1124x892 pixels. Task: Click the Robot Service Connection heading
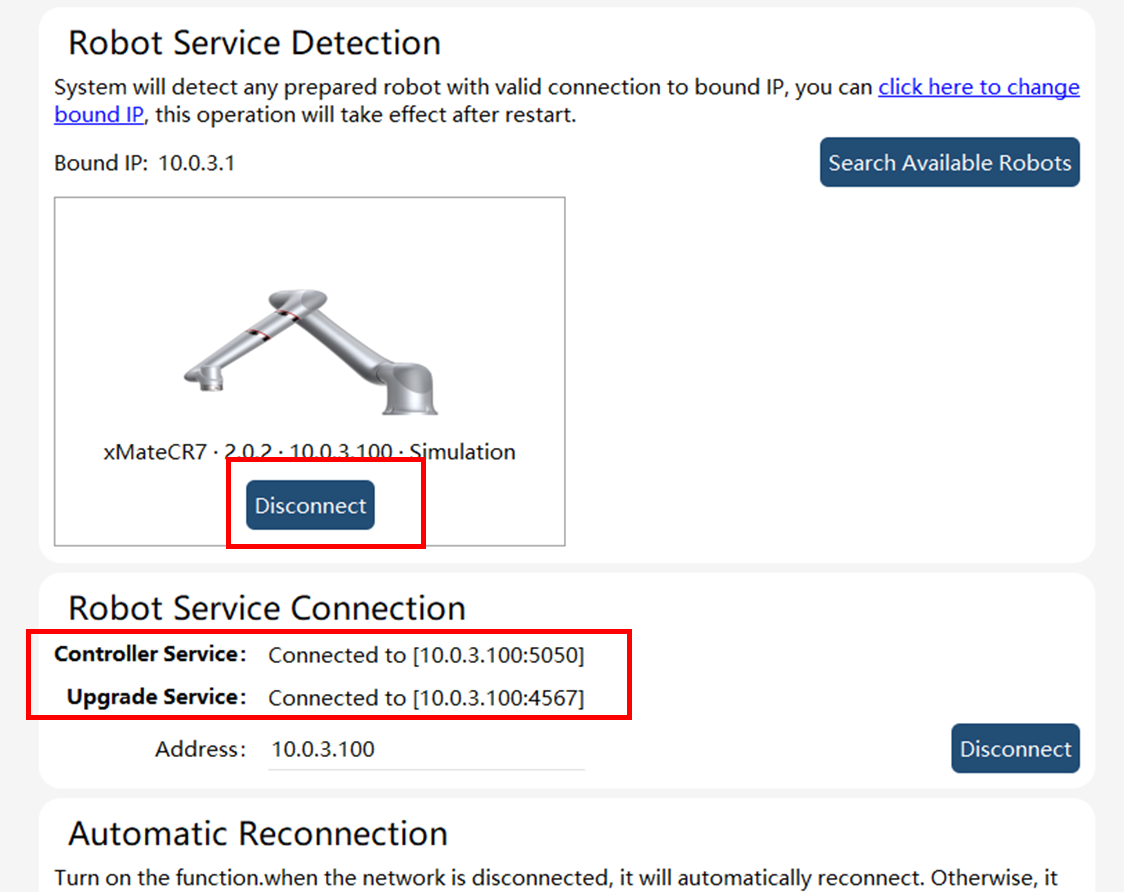click(267, 608)
